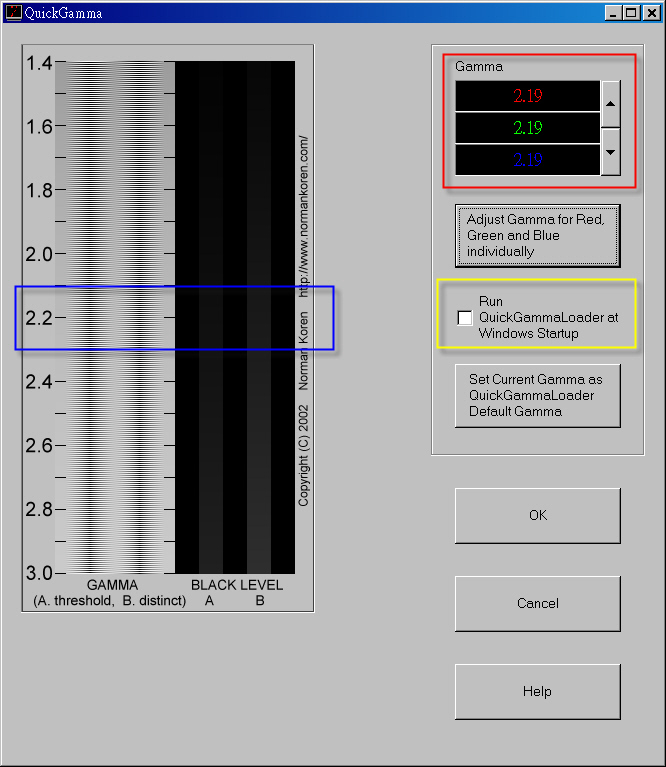The width and height of the screenshot is (666, 767).
Task: Click the 2.2 gamma scale label
Action: [x=39, y=318]
